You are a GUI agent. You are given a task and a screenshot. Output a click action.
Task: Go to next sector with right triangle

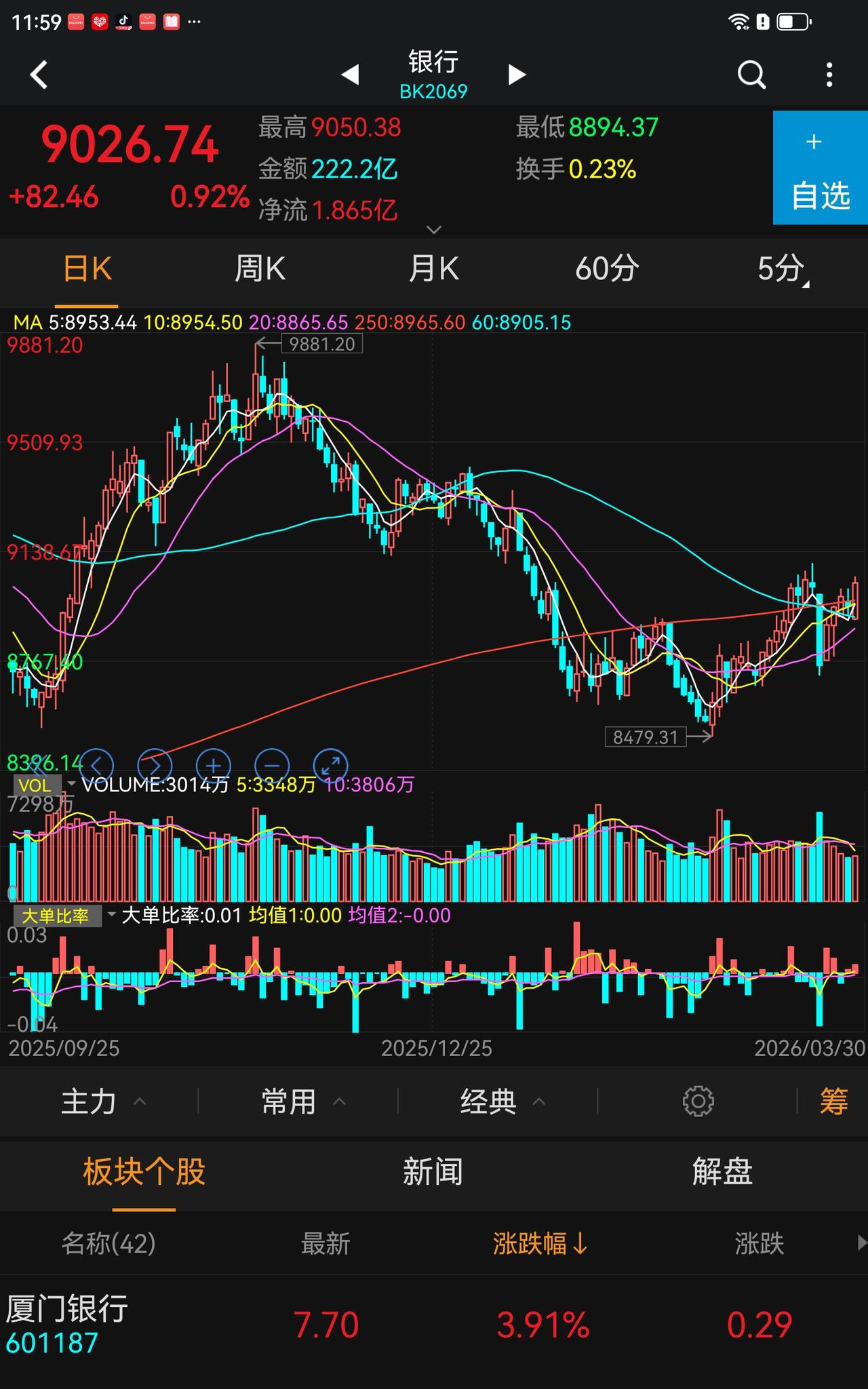click(517, 75)
